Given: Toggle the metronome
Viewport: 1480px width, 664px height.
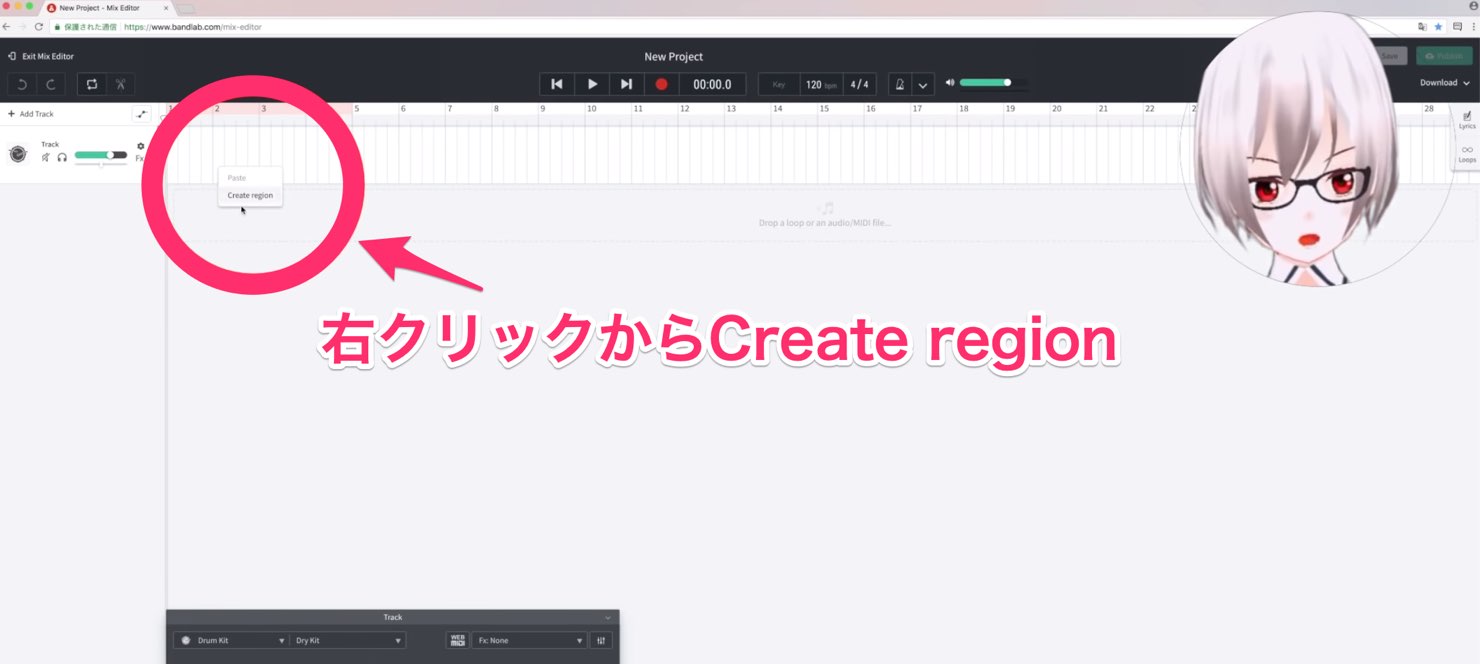Looking at the screenshot, I should pos(900,85).
